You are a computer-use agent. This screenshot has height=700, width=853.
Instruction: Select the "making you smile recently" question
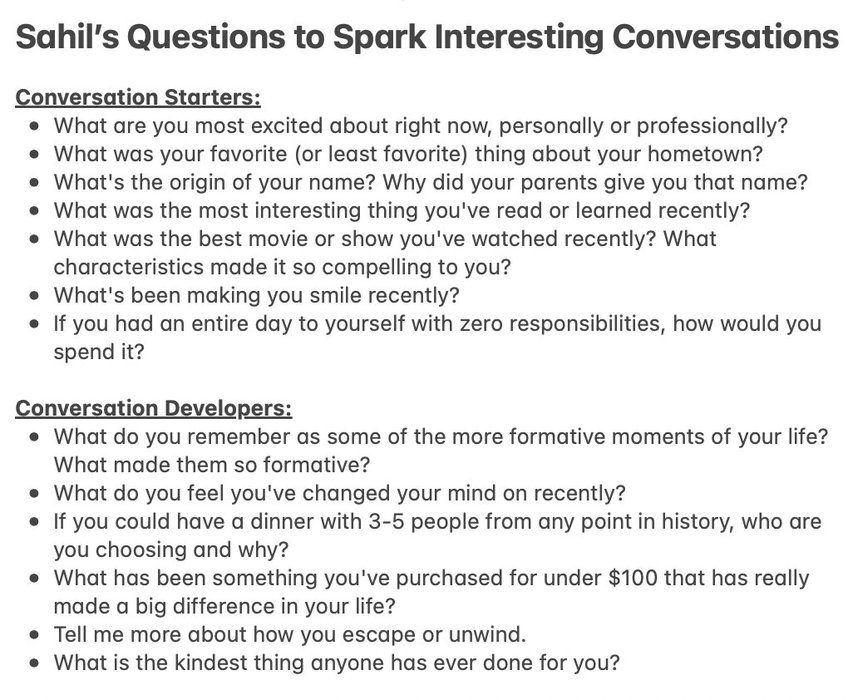click(256, 296)
